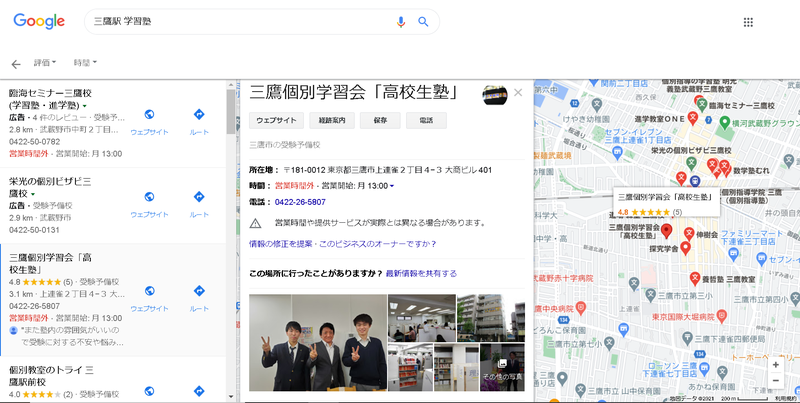Viewport: 800px width, 403px height.
Task: Select the 個別教室のトライ三鷹駅前校 listing title
Action: point(51,376)
